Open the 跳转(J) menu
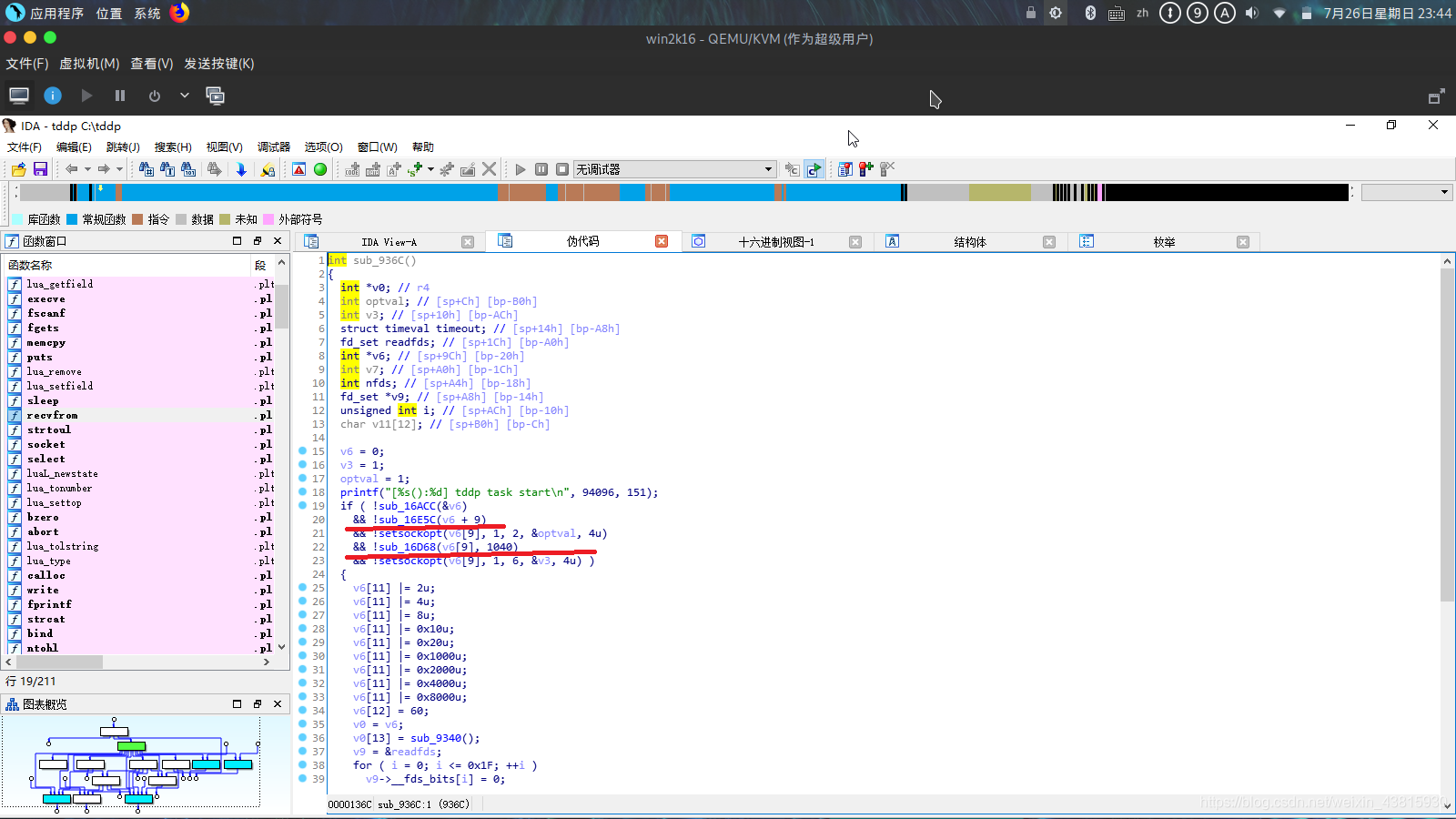 pos(123,147)
